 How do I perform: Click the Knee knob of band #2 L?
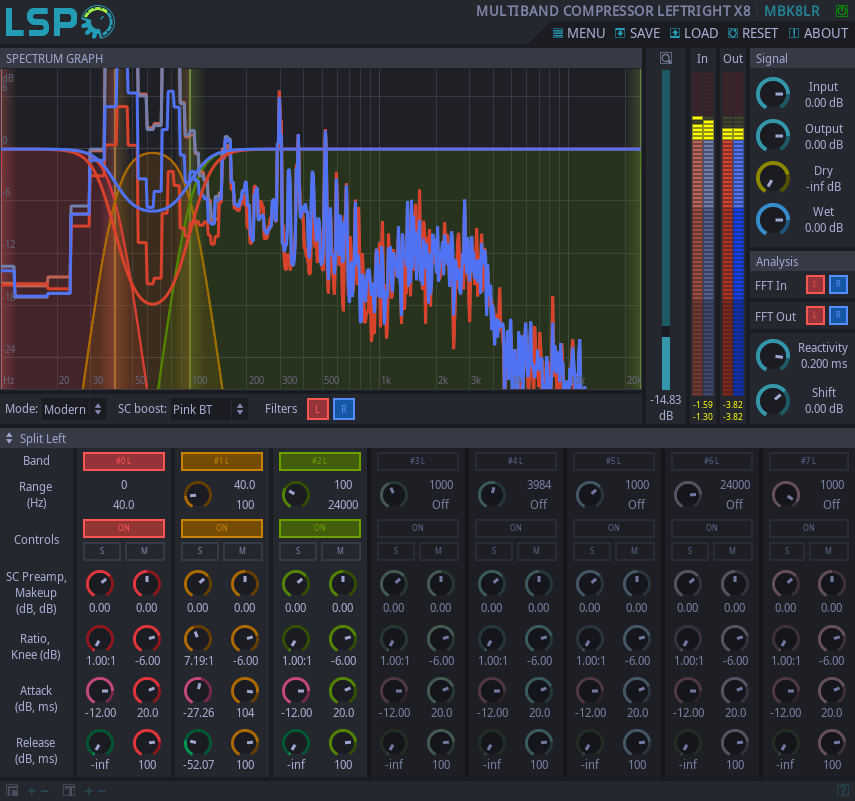pos(343,639)
